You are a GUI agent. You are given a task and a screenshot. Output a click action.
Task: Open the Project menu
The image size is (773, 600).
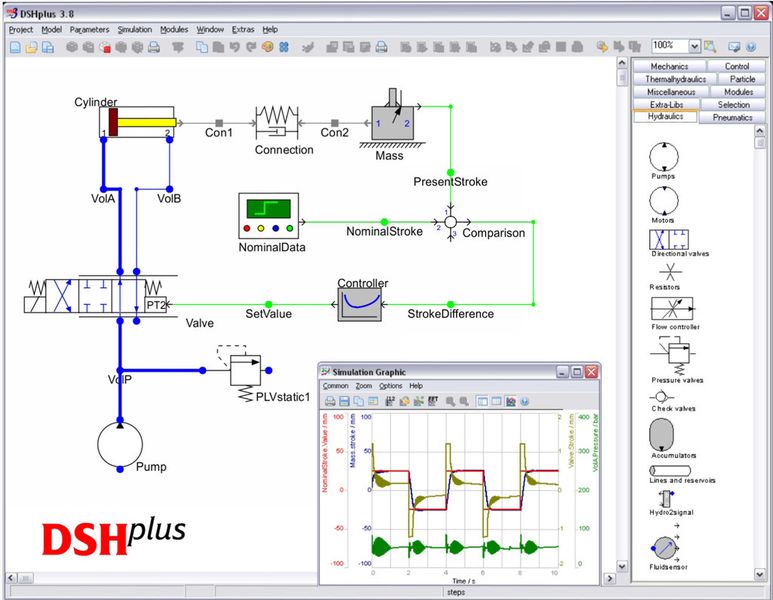(x=21, y=30)
